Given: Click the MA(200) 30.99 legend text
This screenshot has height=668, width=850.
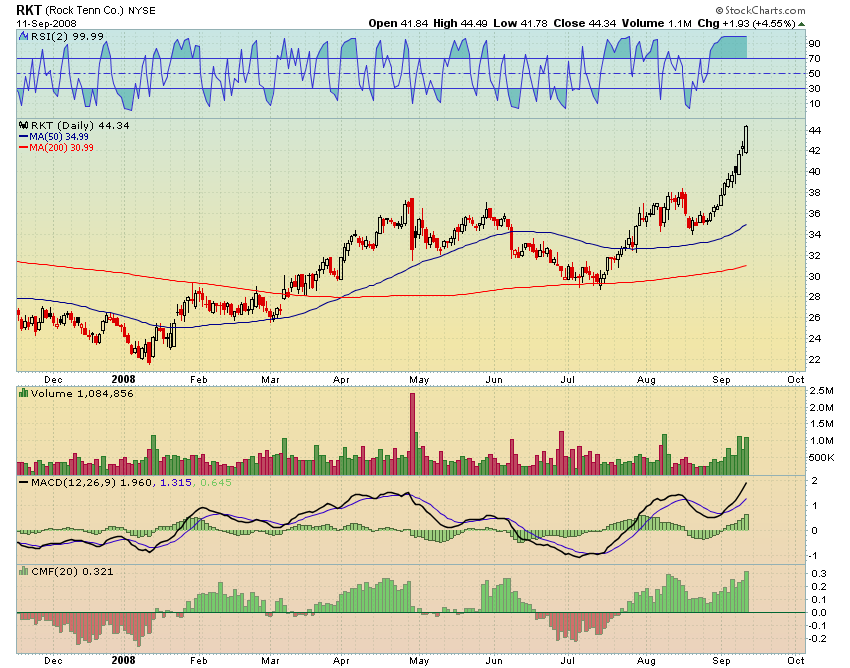Looking at the screenshot, I should coord(61,147).
